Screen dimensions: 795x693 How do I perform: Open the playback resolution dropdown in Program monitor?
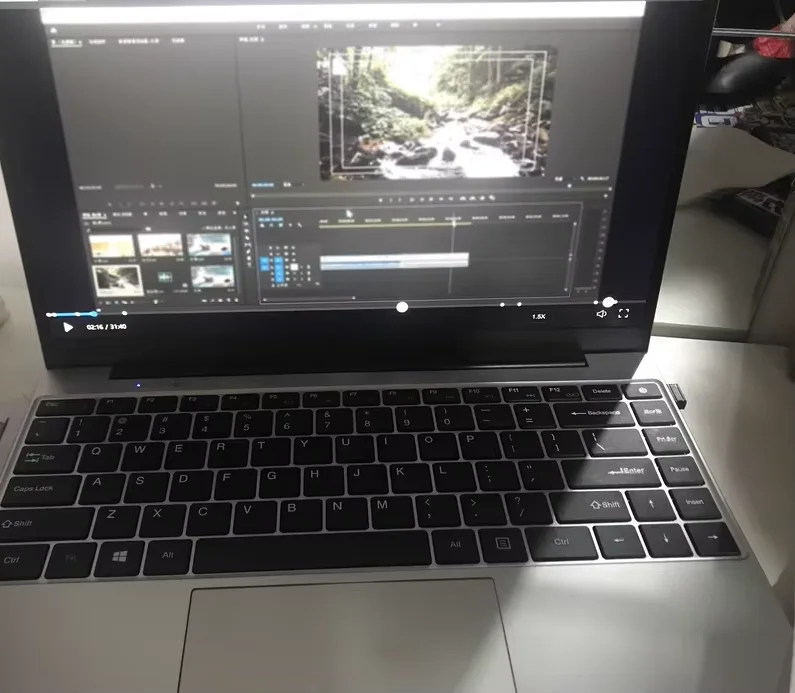coord(558,179)
